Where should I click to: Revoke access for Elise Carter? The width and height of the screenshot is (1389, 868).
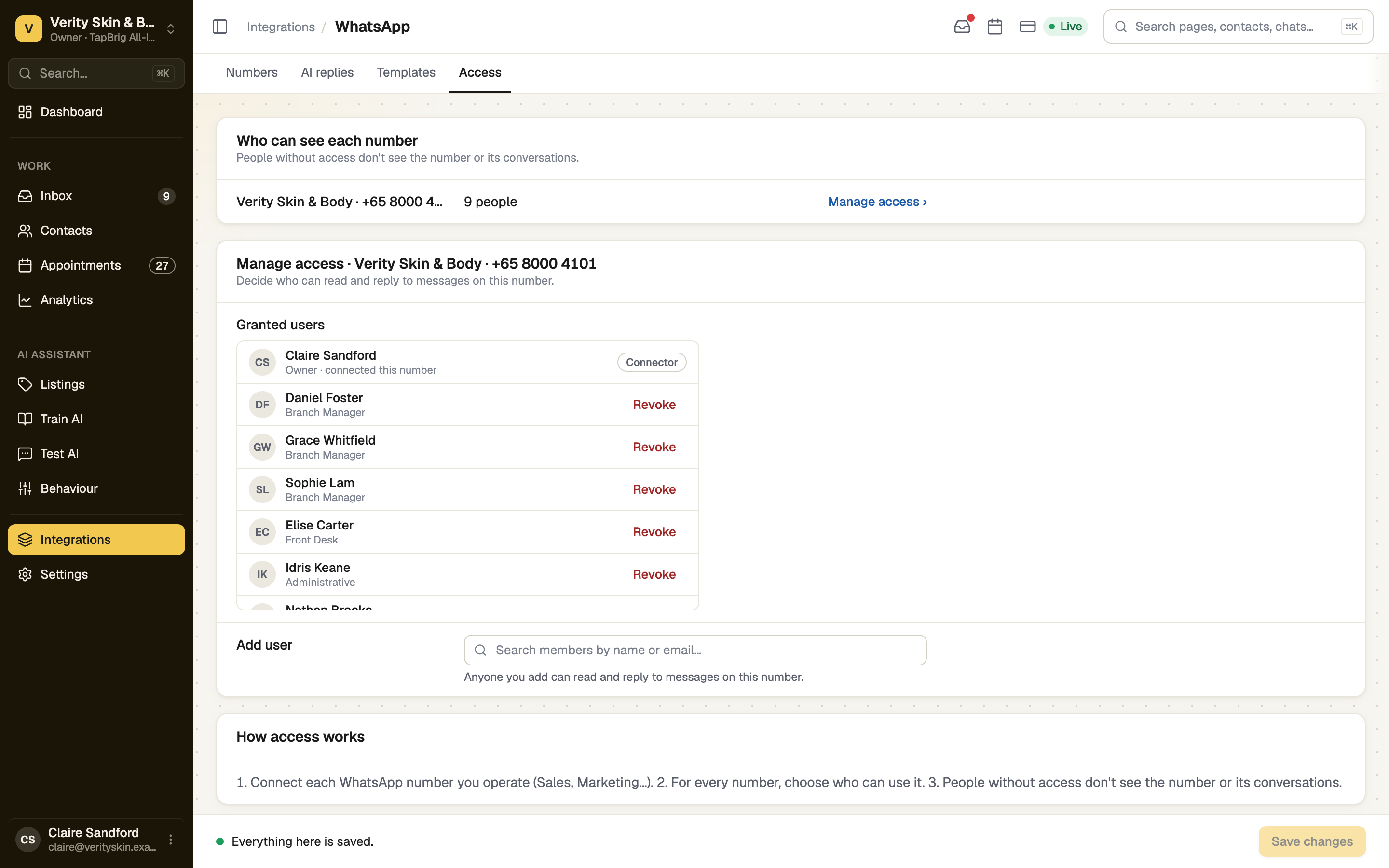coord(654,532)
